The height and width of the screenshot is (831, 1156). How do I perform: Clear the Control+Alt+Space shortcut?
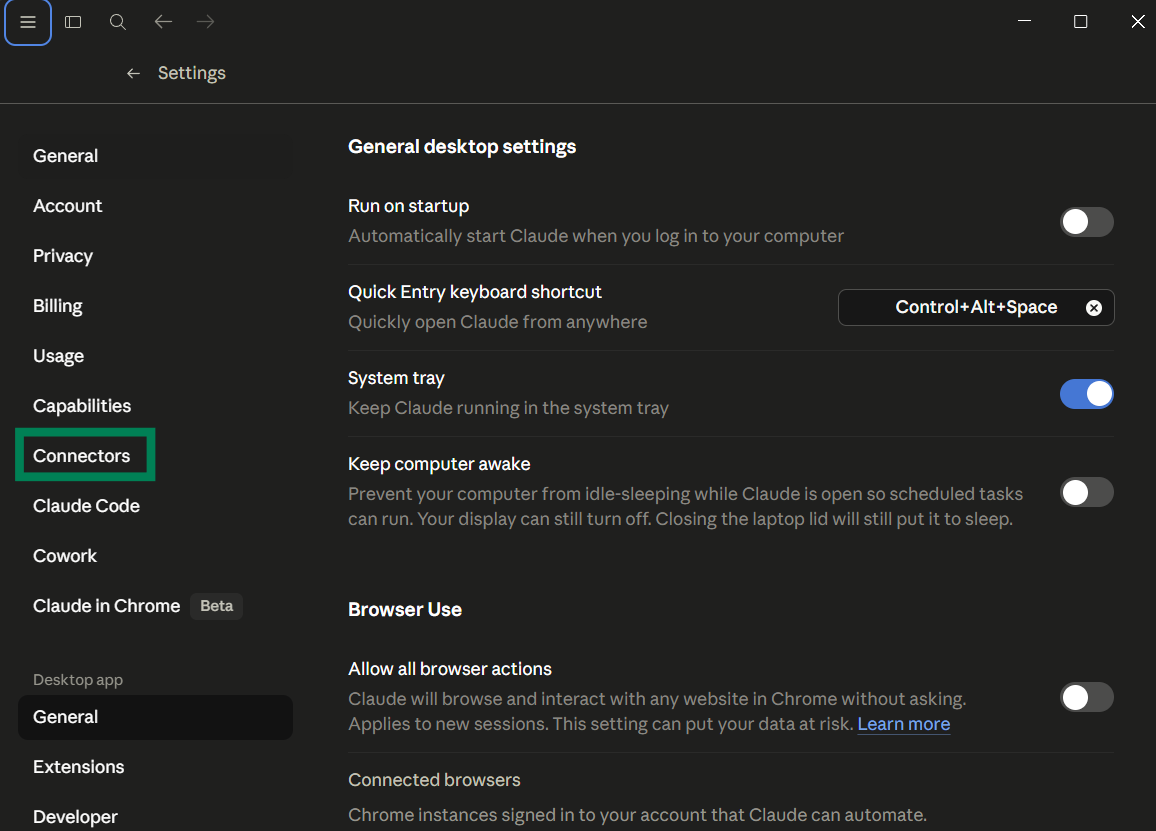tap(1094, 308)
